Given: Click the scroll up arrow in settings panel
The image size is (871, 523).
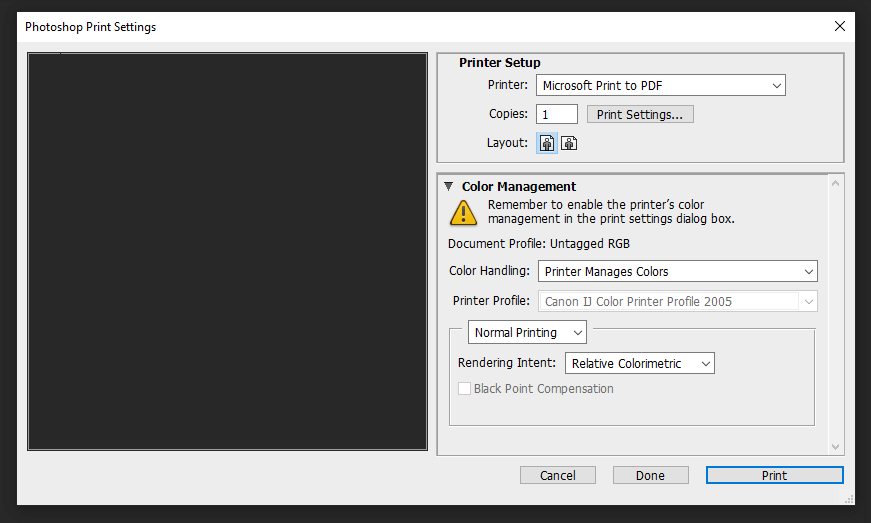Looking at the screenshot, I should click(835, 183).
